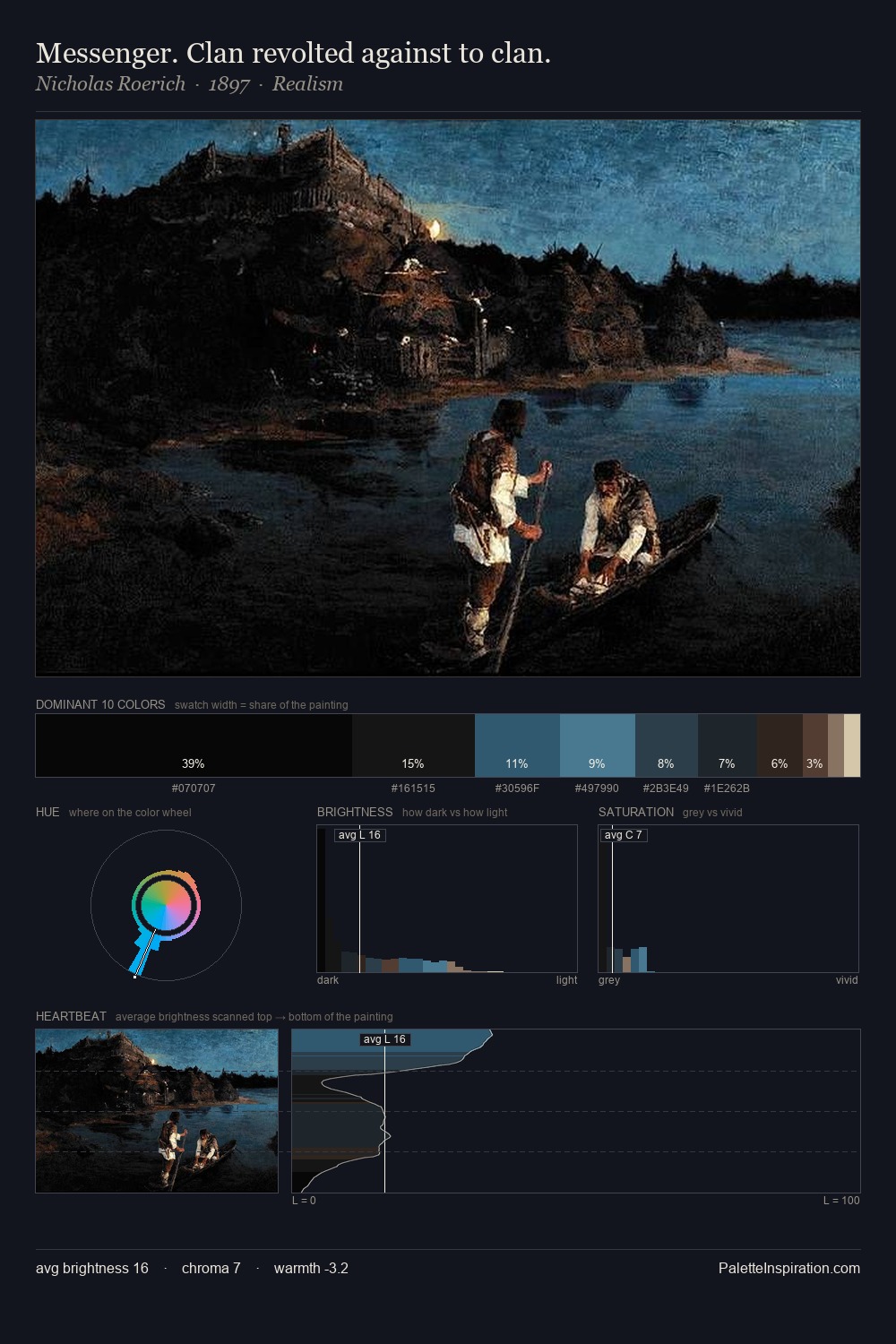The image size is (896, 1344).
Task: Click the 'light' axis label
Action: 566,980
